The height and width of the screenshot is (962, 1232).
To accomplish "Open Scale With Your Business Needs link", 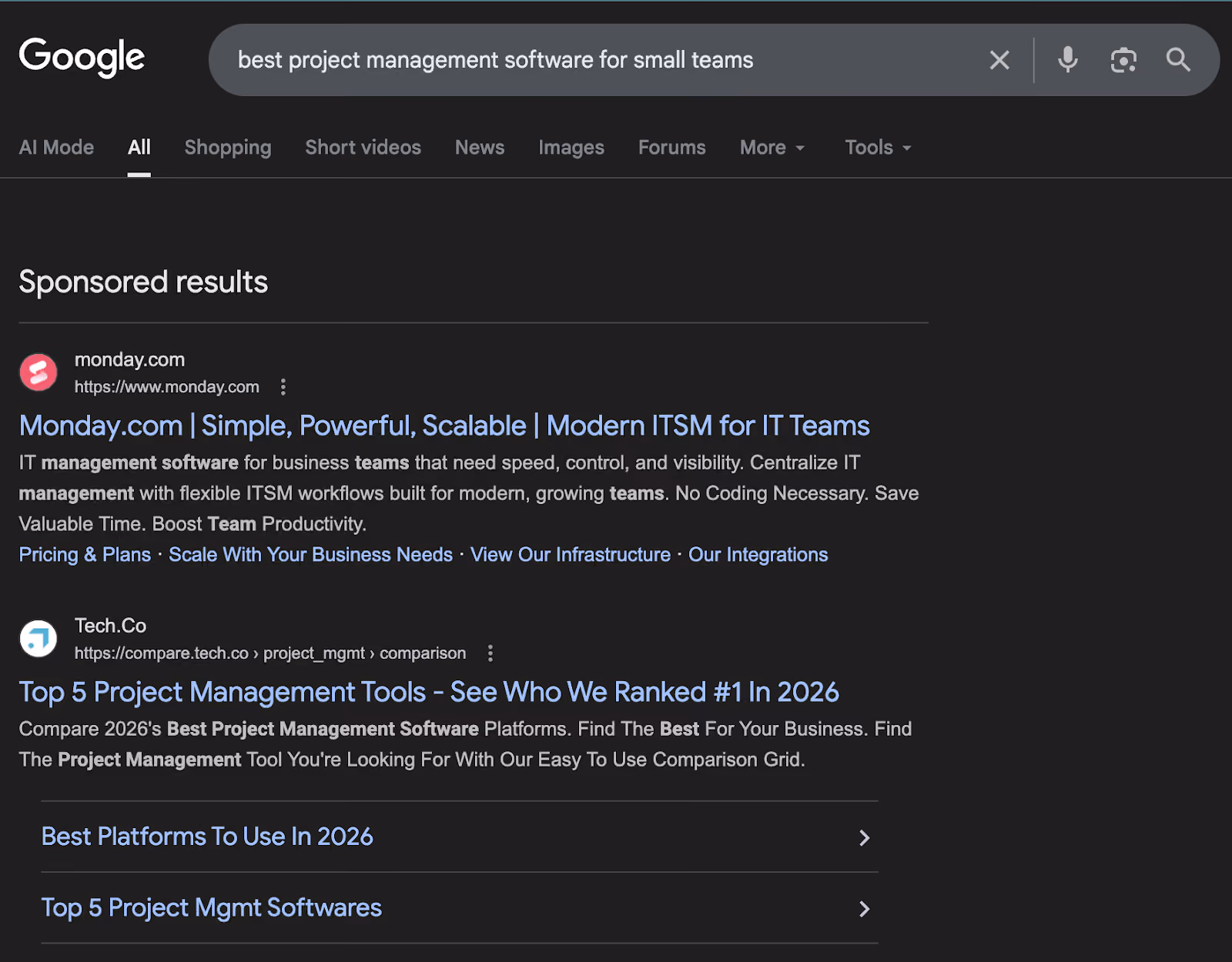I will (x=310, y=555).
